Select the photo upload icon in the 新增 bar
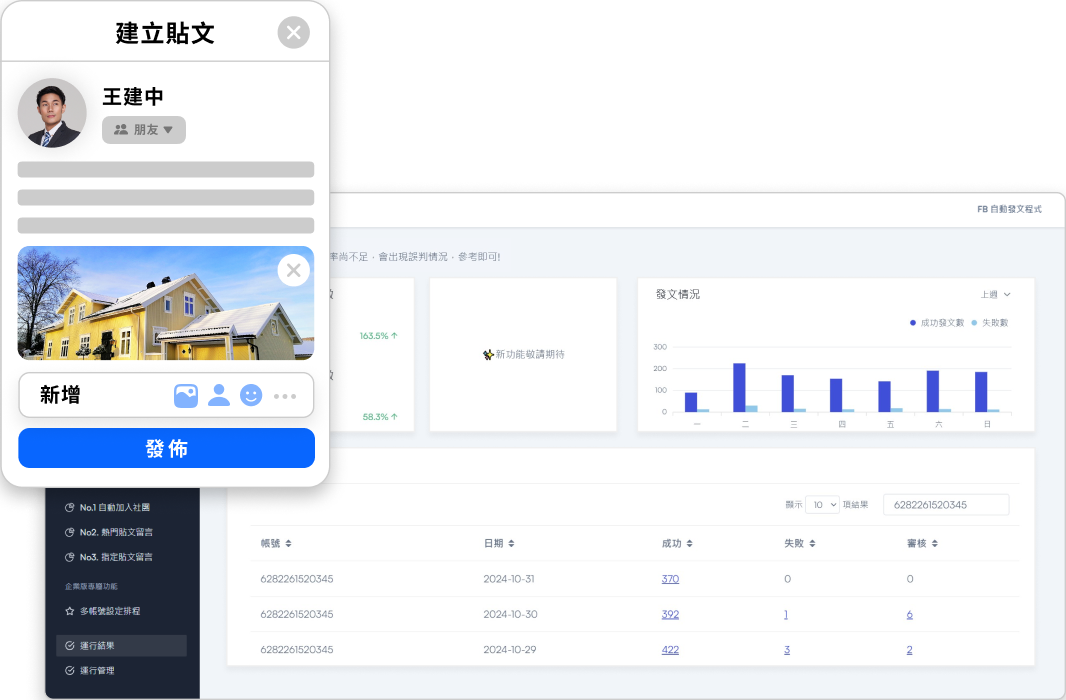This screenshot has width=1066, height=700. pyautogui.click(x=186, y=396)
